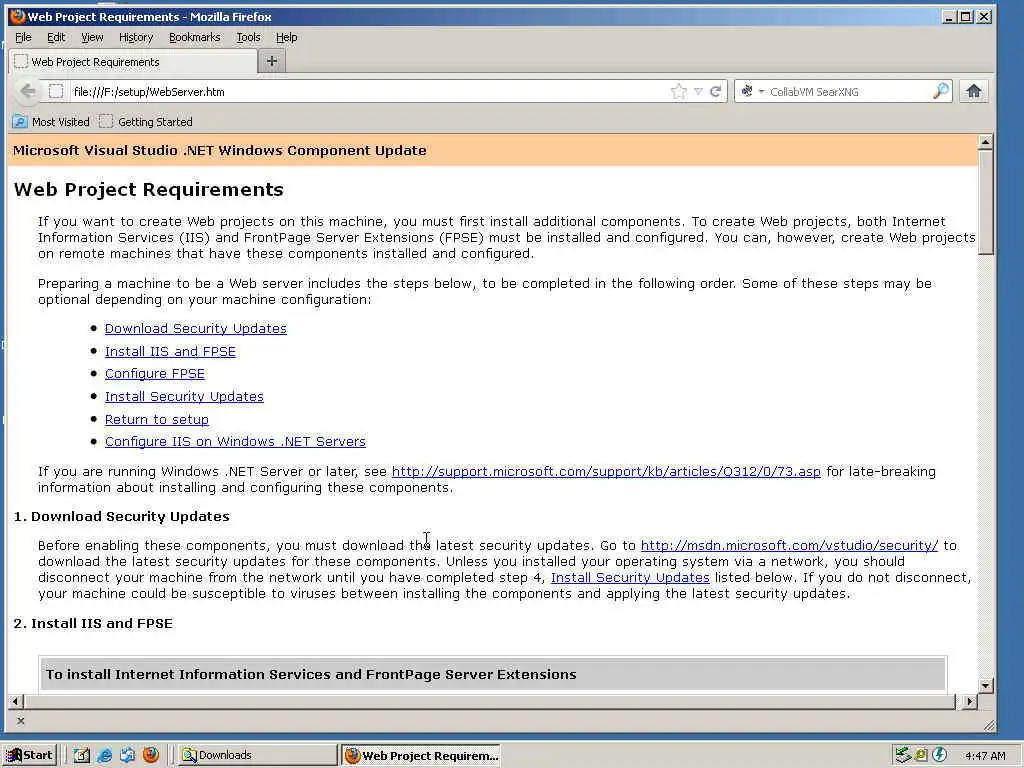Viewport: 1024px width, 768px height.
Task: Open the Edit menu
Action: coord(56,37)
